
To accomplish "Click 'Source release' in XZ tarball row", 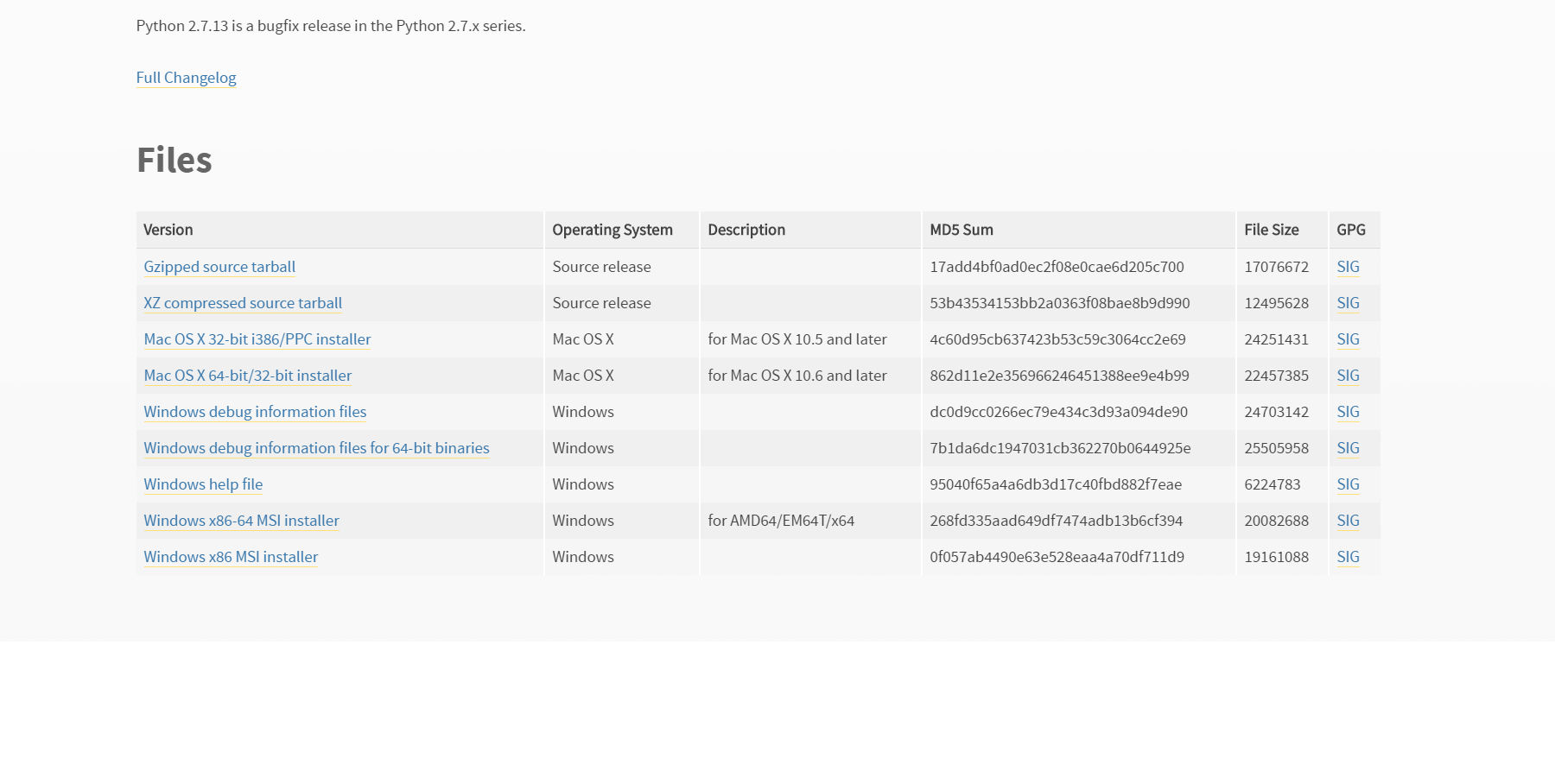I will (x=602, y=303).
